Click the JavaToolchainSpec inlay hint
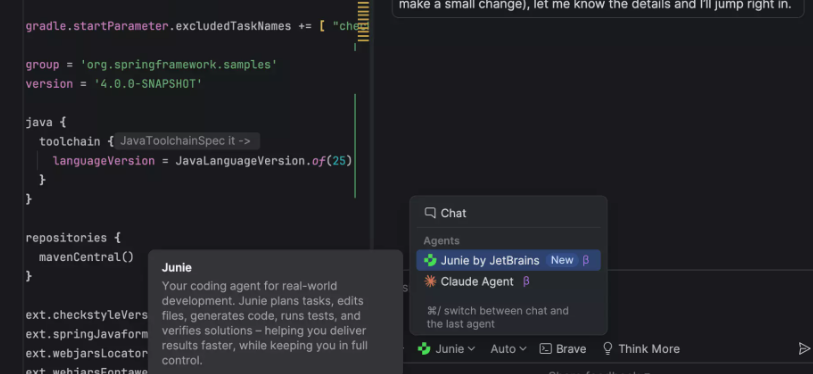The height and width of the screenshot is (374, 813). point(186,141)
